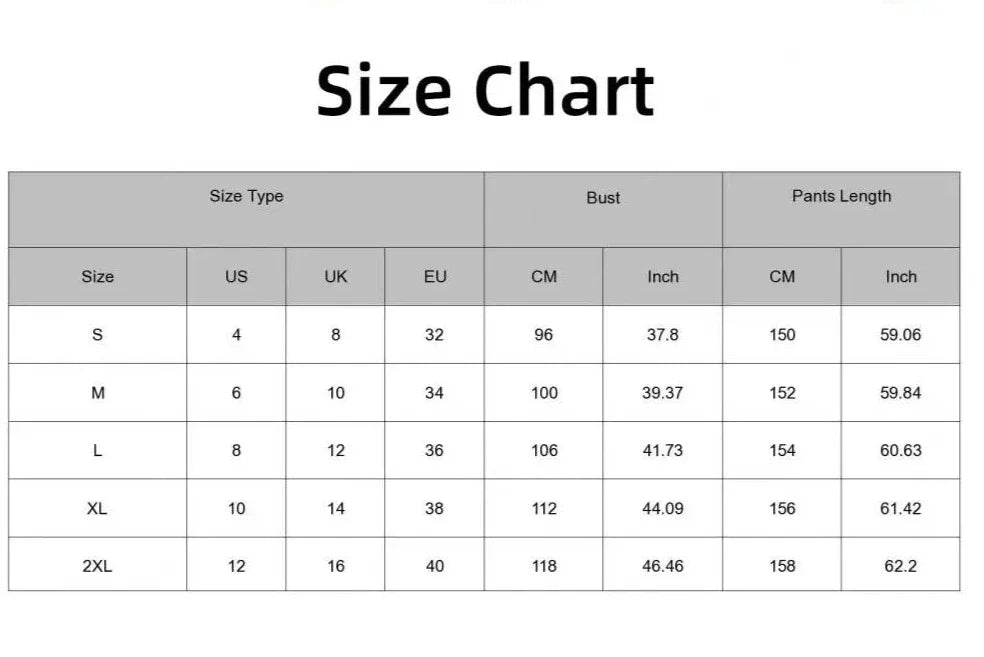Select the bust inch value 46.46
The height and width of the screenshot is (657, 984).
(662, 567)
